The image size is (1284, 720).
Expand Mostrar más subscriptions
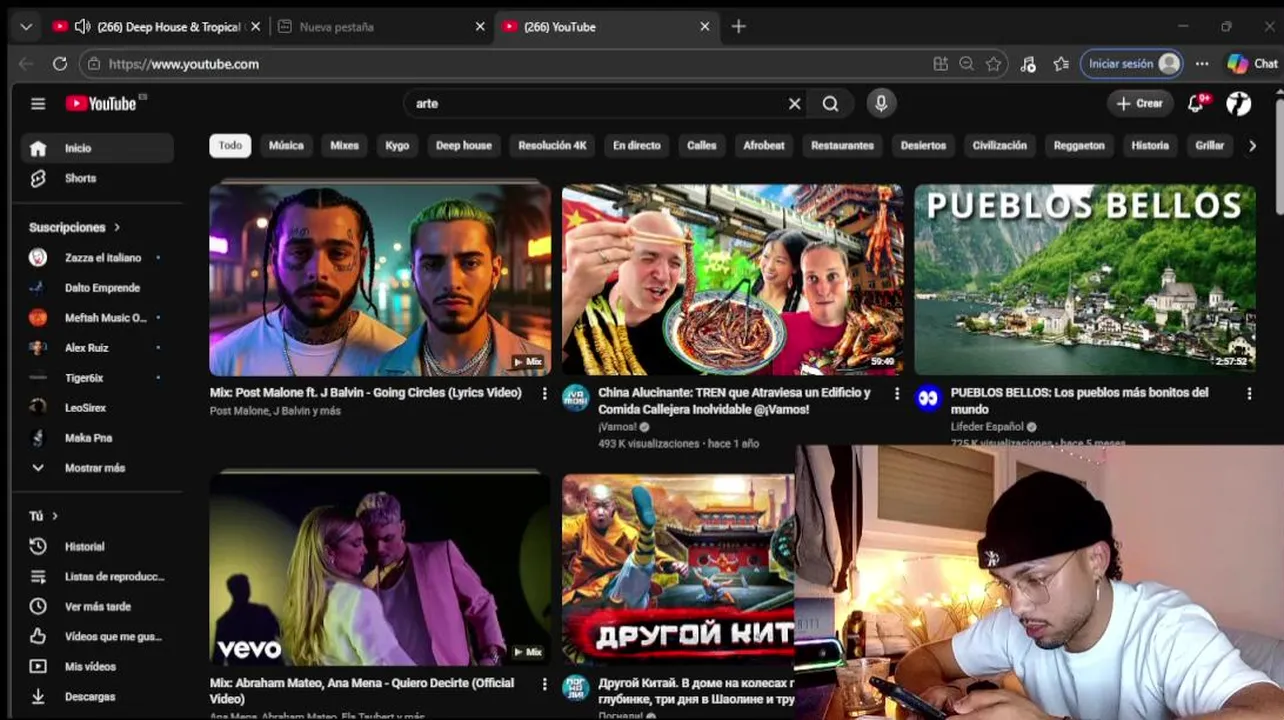point(97,468)
